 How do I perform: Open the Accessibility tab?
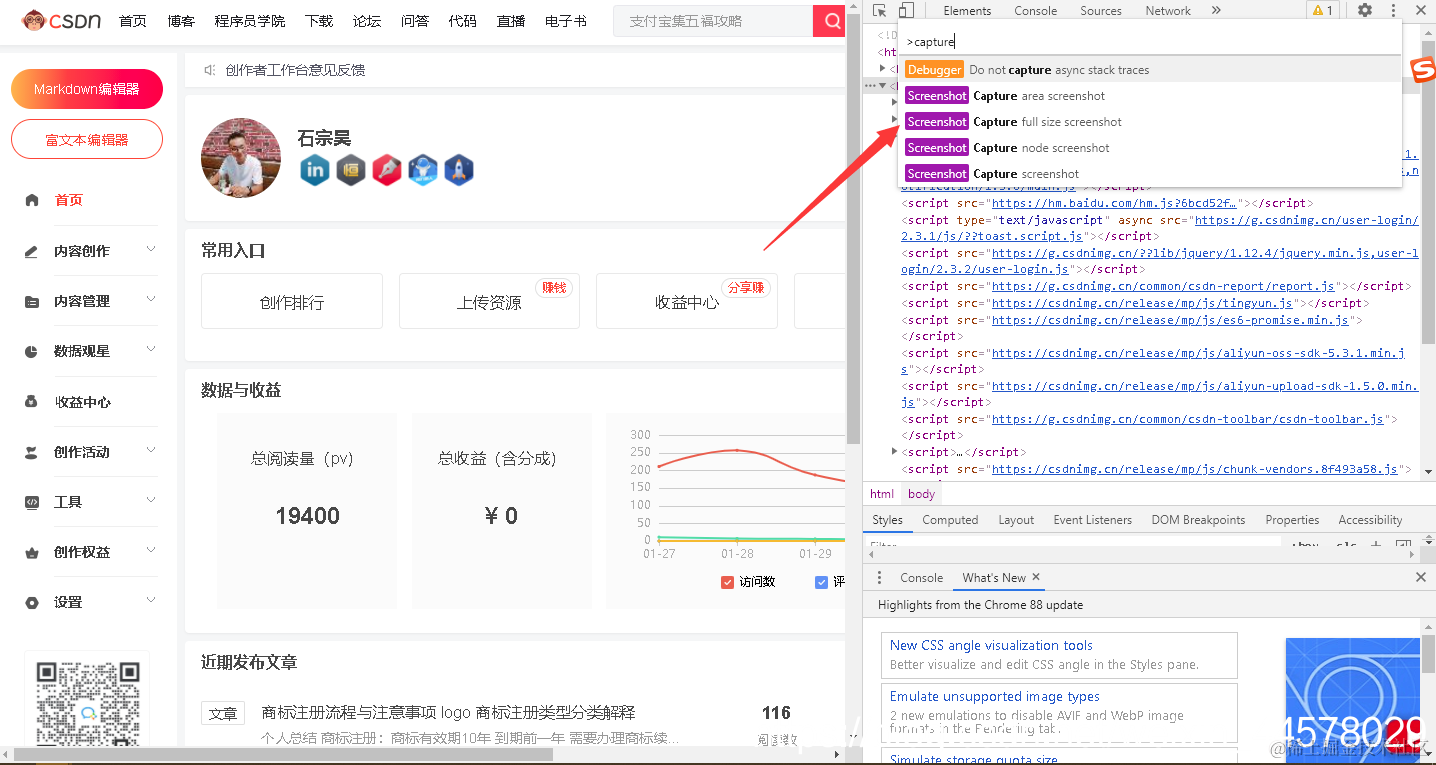coord(1370,520)
